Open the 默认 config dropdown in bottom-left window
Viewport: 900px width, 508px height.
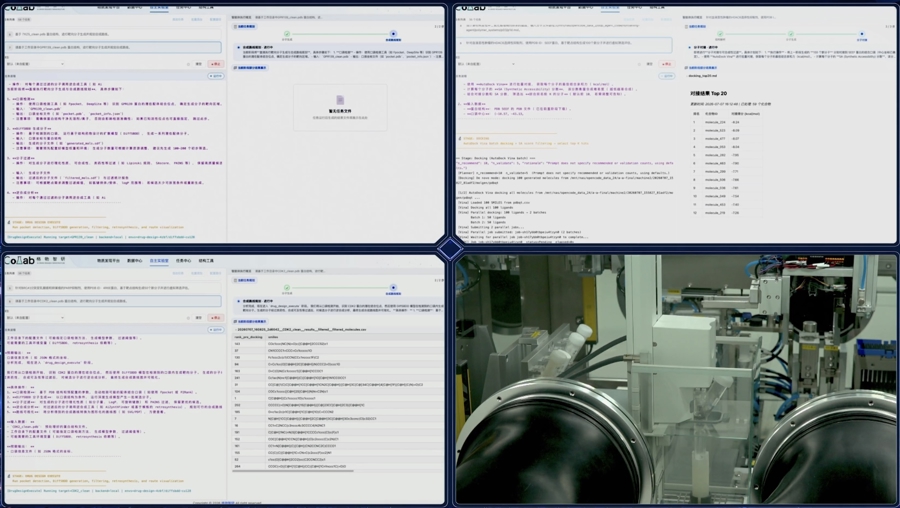tap(35, 317)
